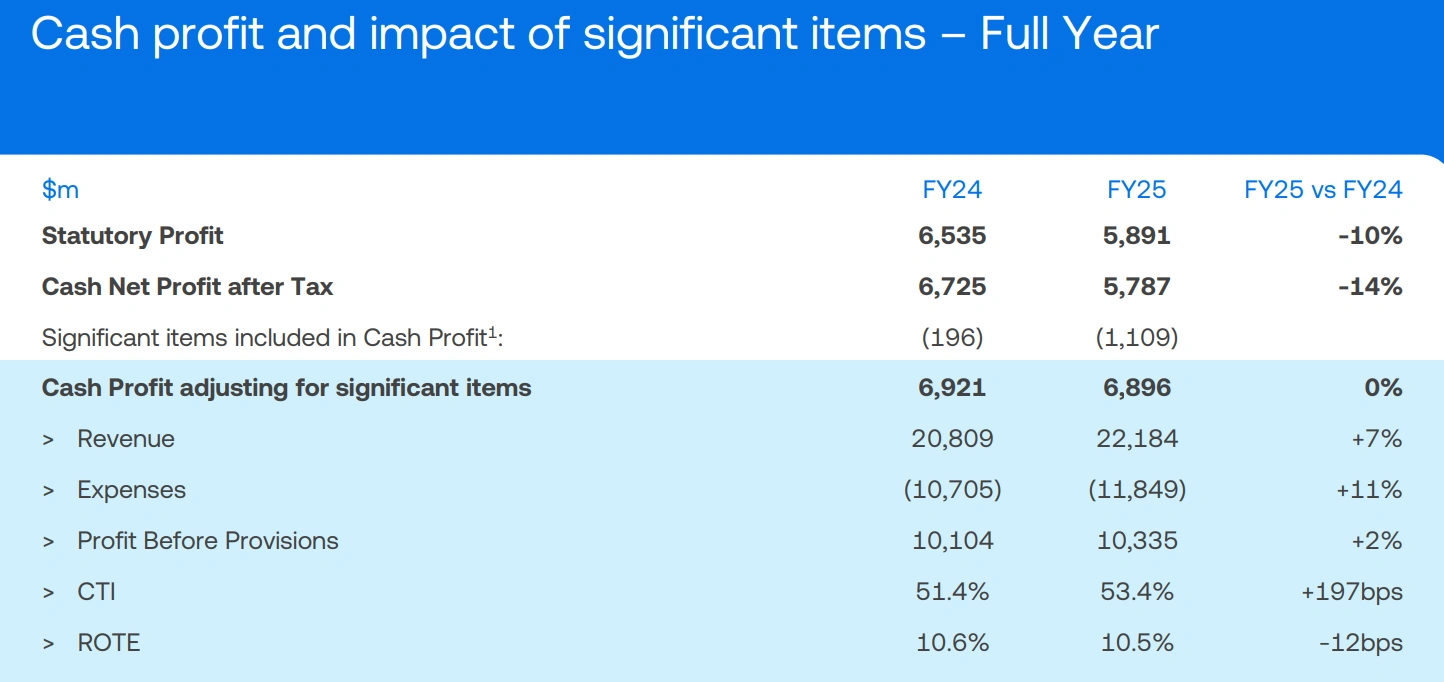Image resolution: width=1444 pixels, height=682 pixels.
Task: Click the chevron beside ROTE
Action: 48,644
